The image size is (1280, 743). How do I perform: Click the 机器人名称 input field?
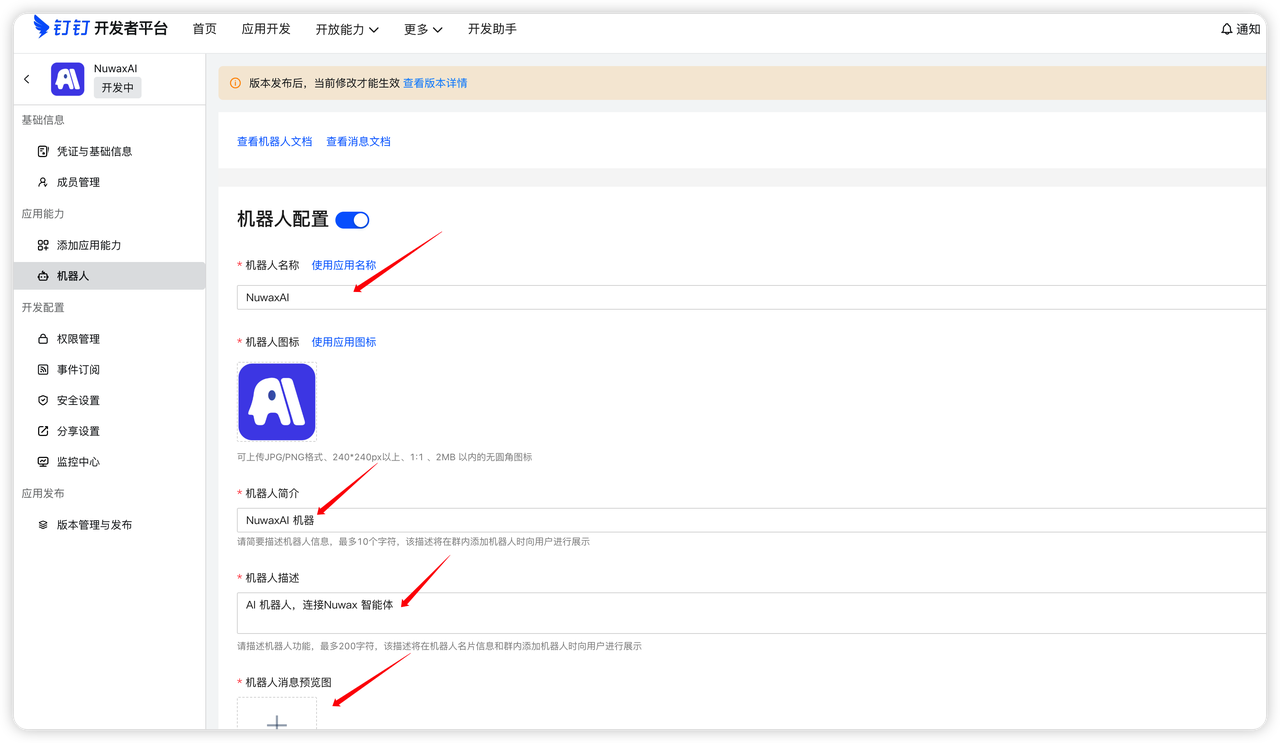(x=751, y=297)
